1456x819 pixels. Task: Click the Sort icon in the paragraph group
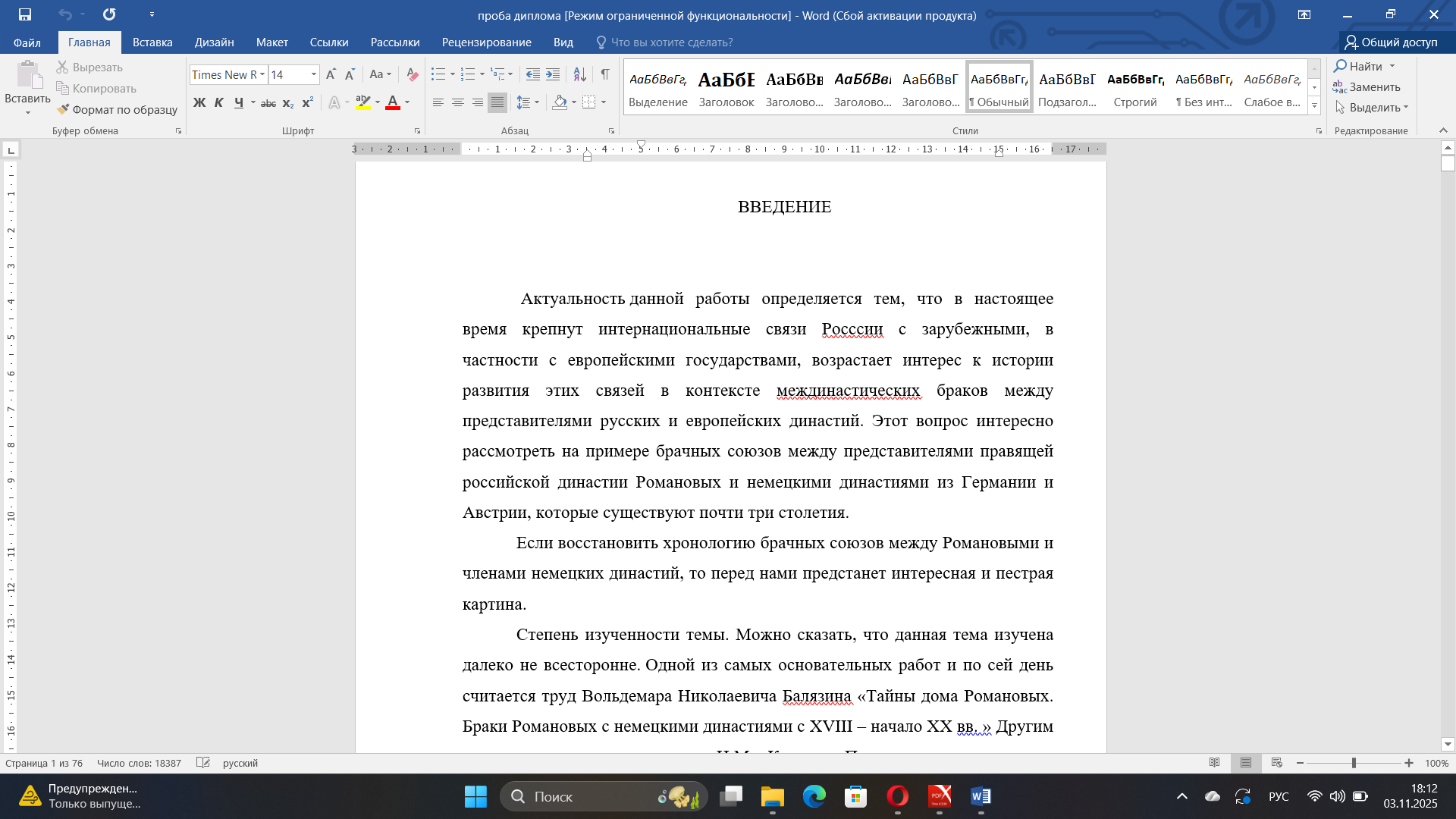(579, 74)
